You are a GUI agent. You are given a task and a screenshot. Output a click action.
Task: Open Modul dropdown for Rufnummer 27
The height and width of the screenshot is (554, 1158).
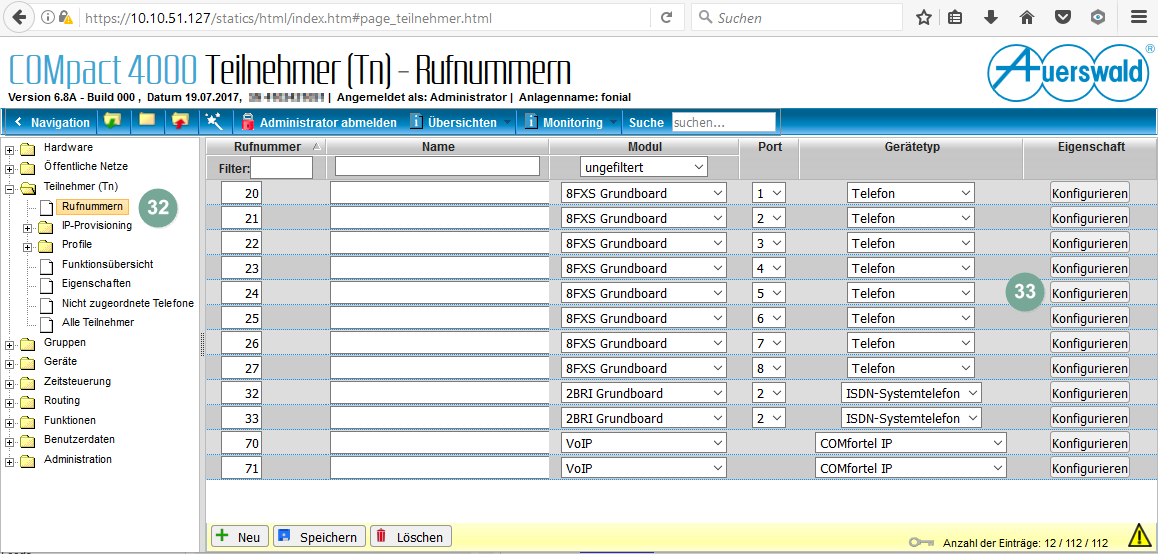pyautogui.click(x=643, y=368)
